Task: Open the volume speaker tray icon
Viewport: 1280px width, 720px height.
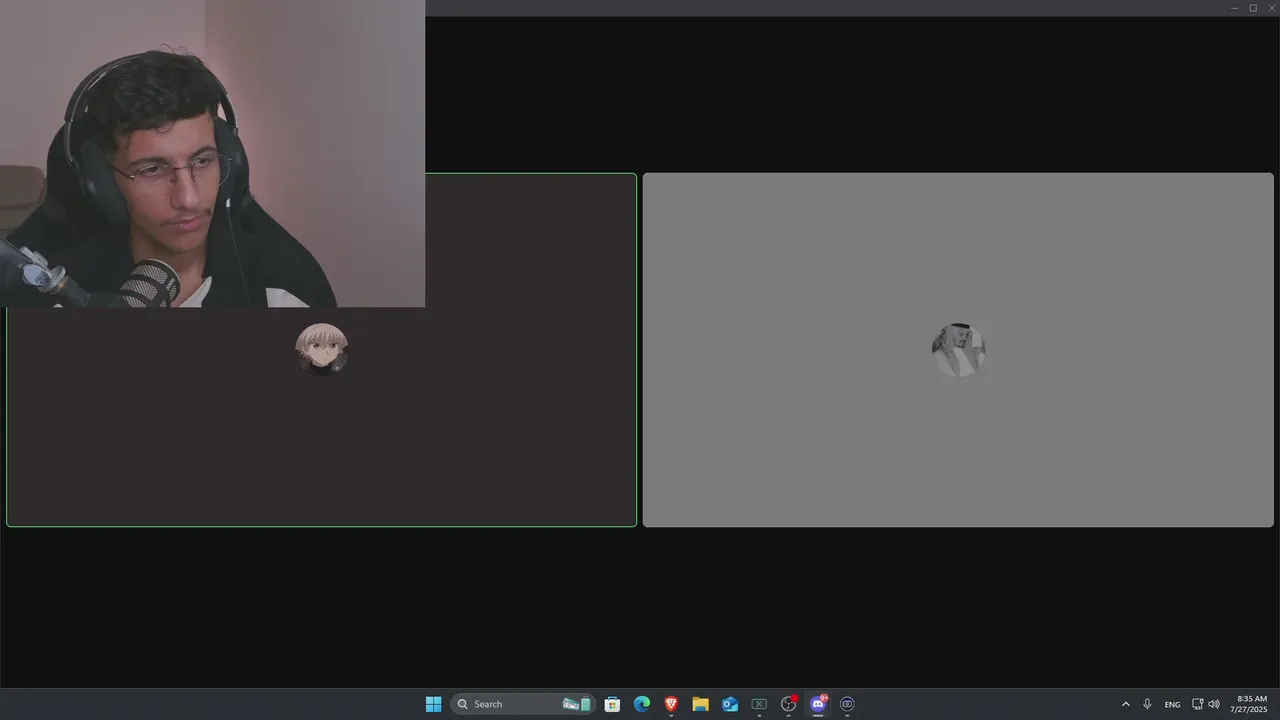Action: pyautogui.click(x=1214, y=704)
